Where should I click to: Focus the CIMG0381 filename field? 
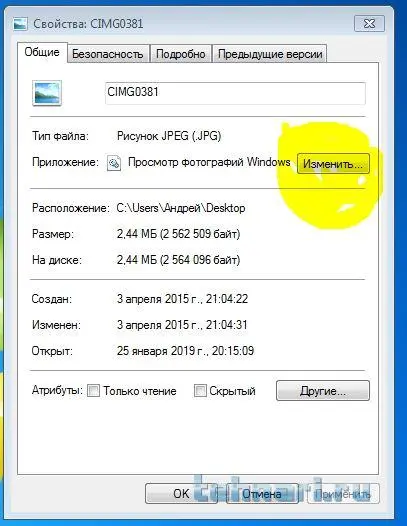[x=235, y=93]
